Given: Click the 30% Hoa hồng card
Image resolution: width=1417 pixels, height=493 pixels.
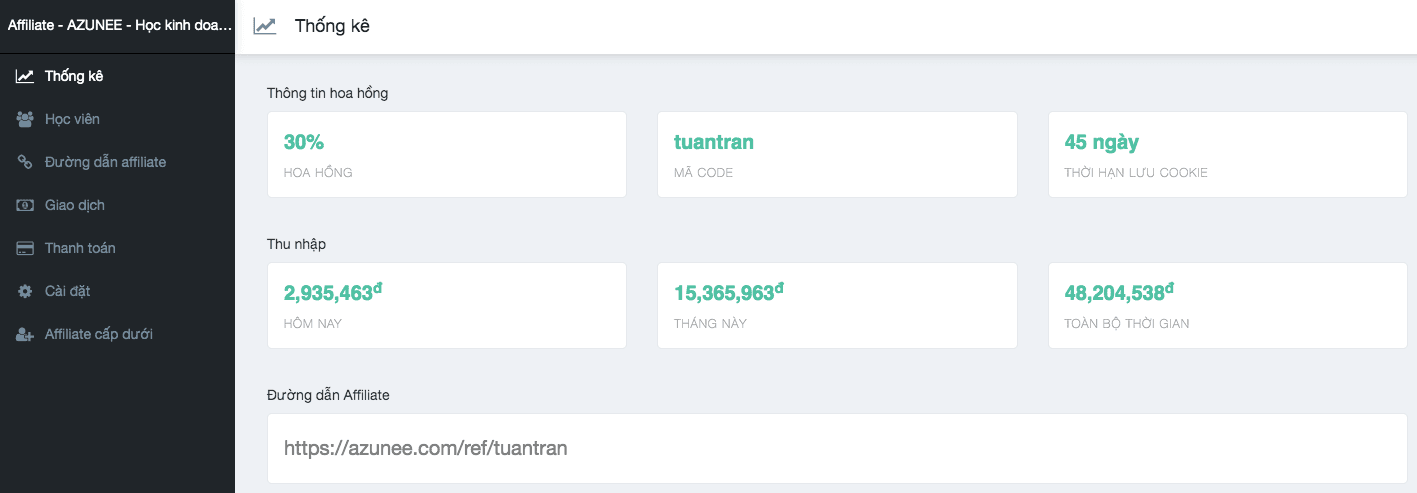Looking at the screenshot, I should 447,154.
